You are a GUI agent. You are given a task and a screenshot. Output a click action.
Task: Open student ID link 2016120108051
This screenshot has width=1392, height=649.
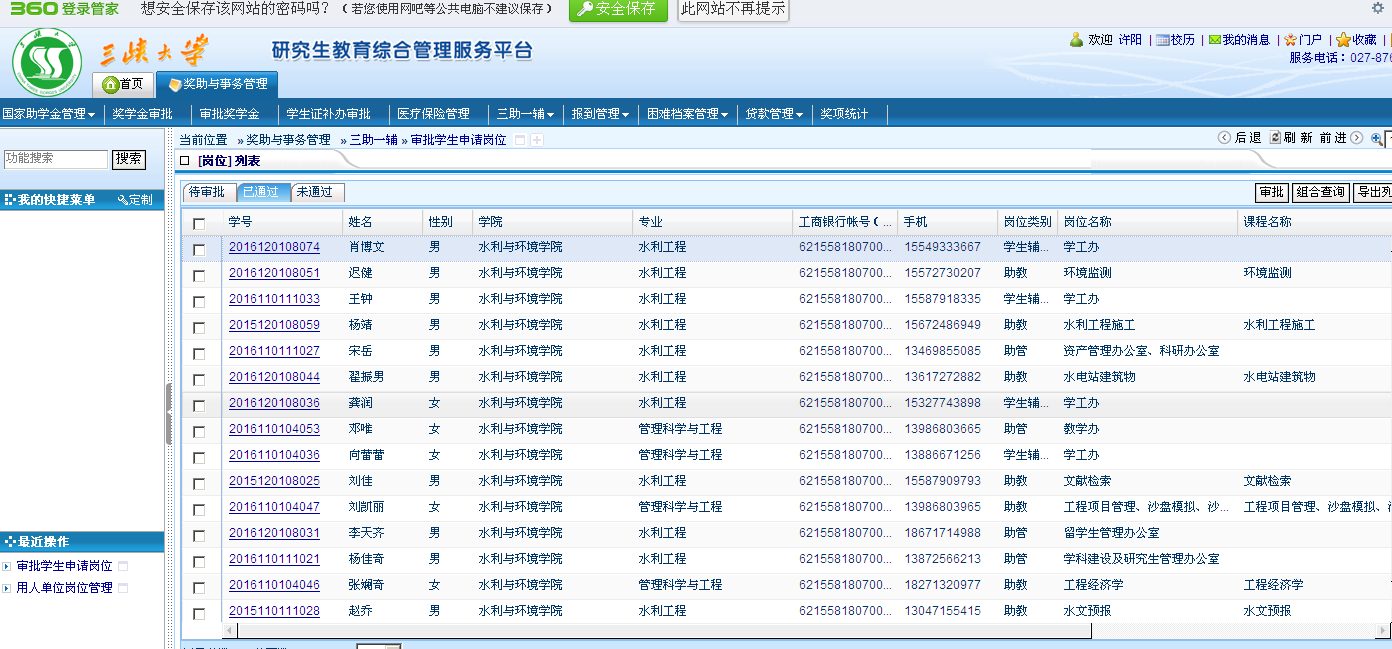tap(274, 273)
